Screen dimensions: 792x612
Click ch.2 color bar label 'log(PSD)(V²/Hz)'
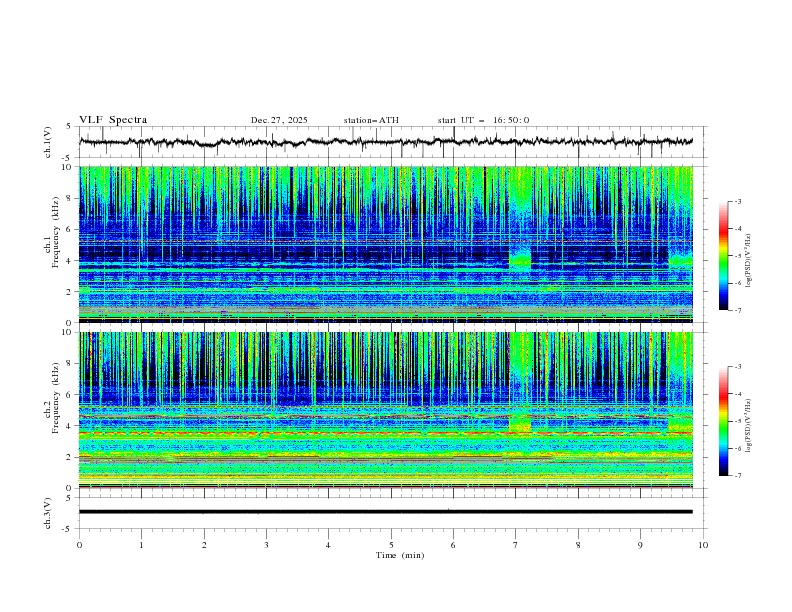[749, 426]
